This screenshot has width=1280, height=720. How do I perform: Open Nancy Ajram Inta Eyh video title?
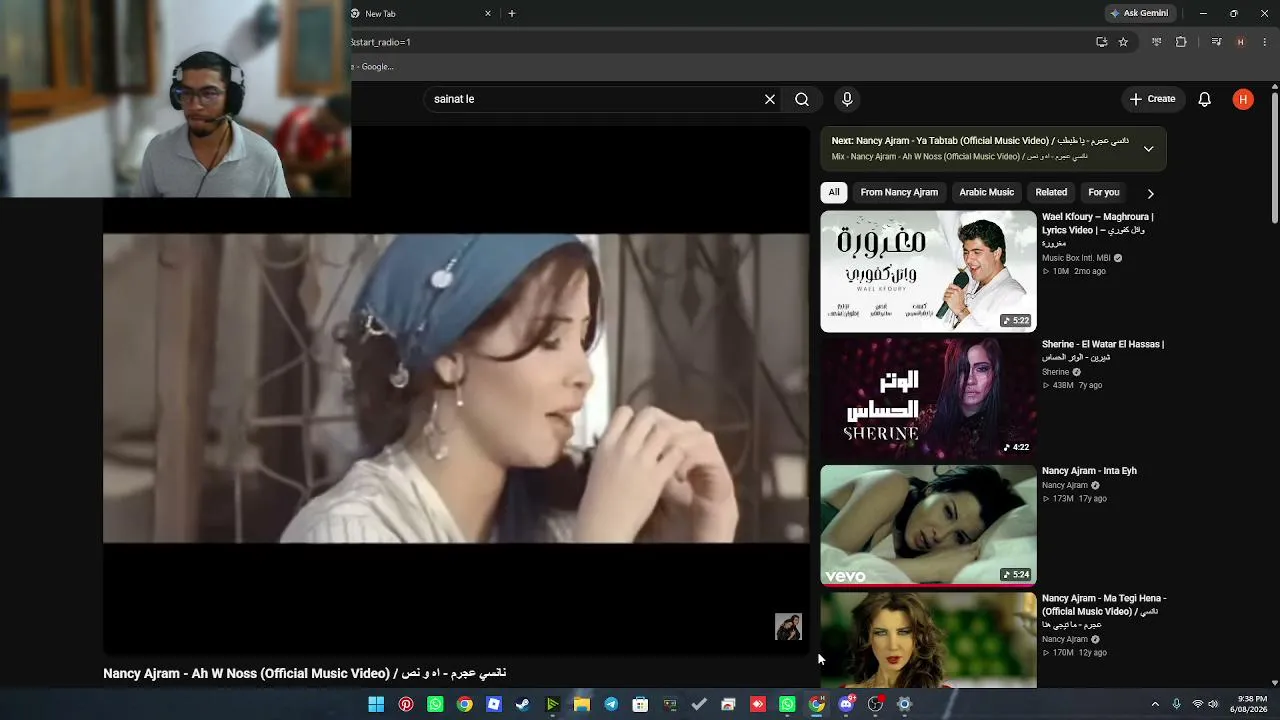(1089, 471)
